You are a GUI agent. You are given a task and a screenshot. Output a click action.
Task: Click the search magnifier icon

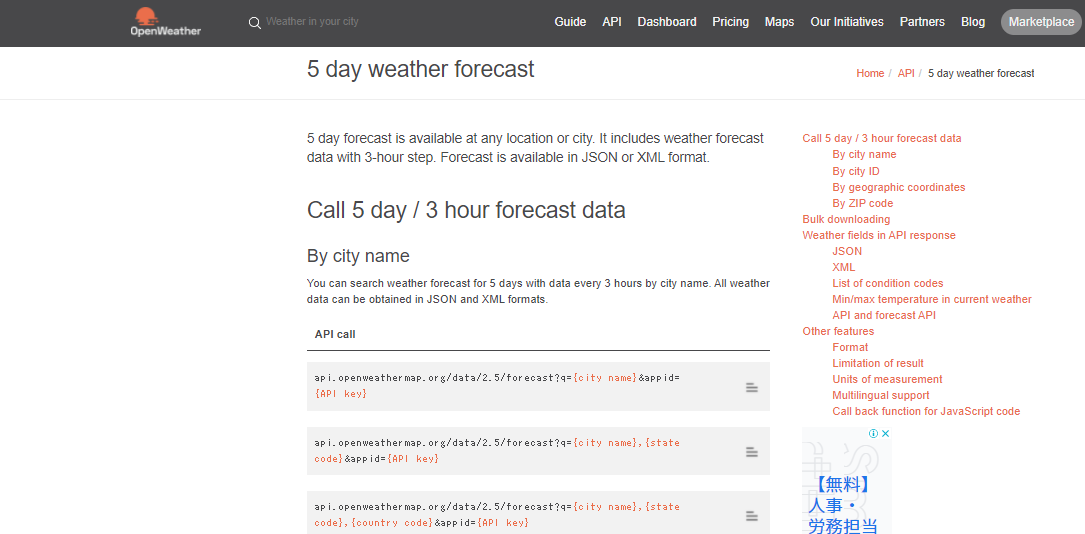255,23
